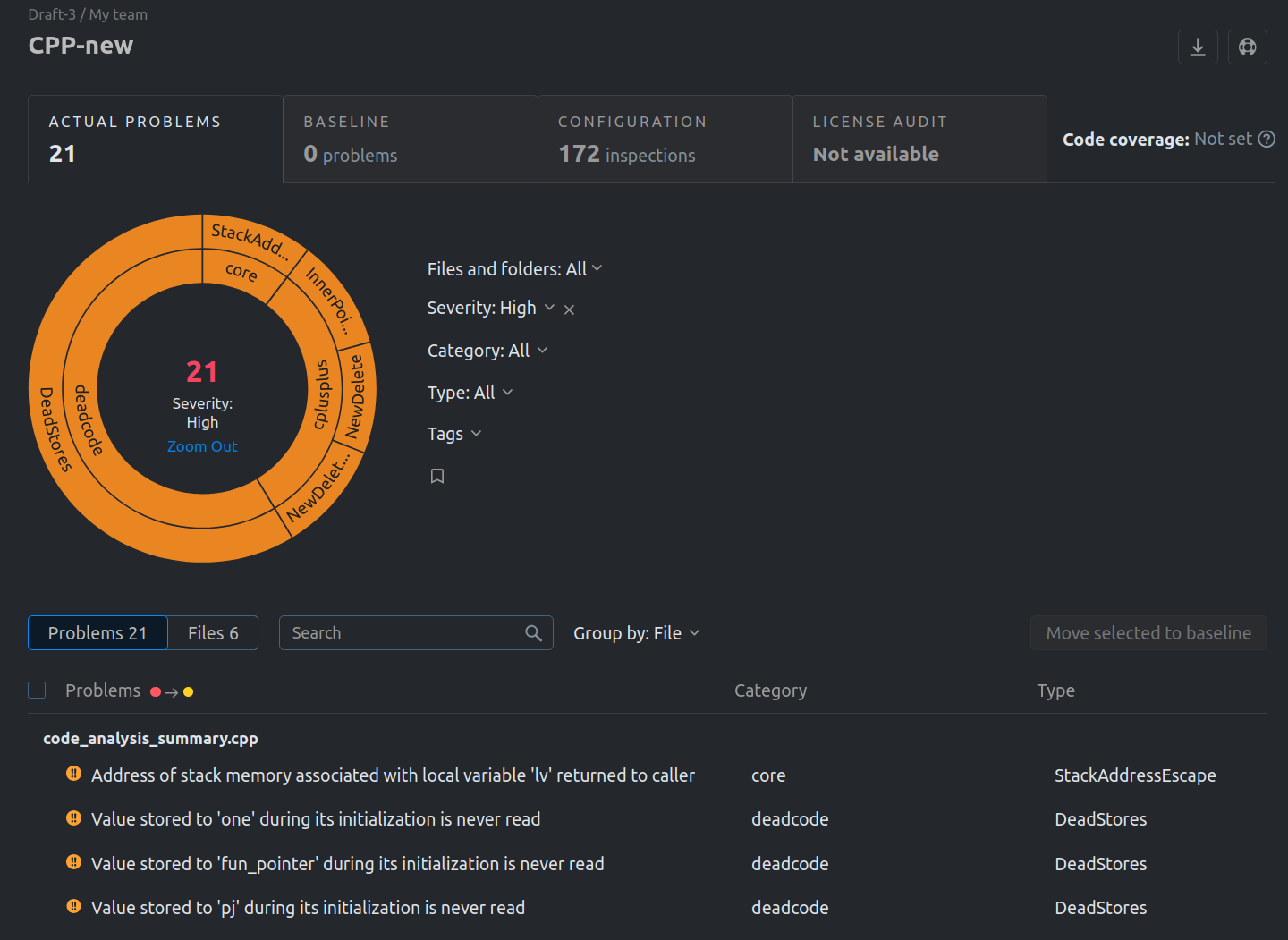
Task: Click the bookmark filter icon
Action: tap(437, 476)
